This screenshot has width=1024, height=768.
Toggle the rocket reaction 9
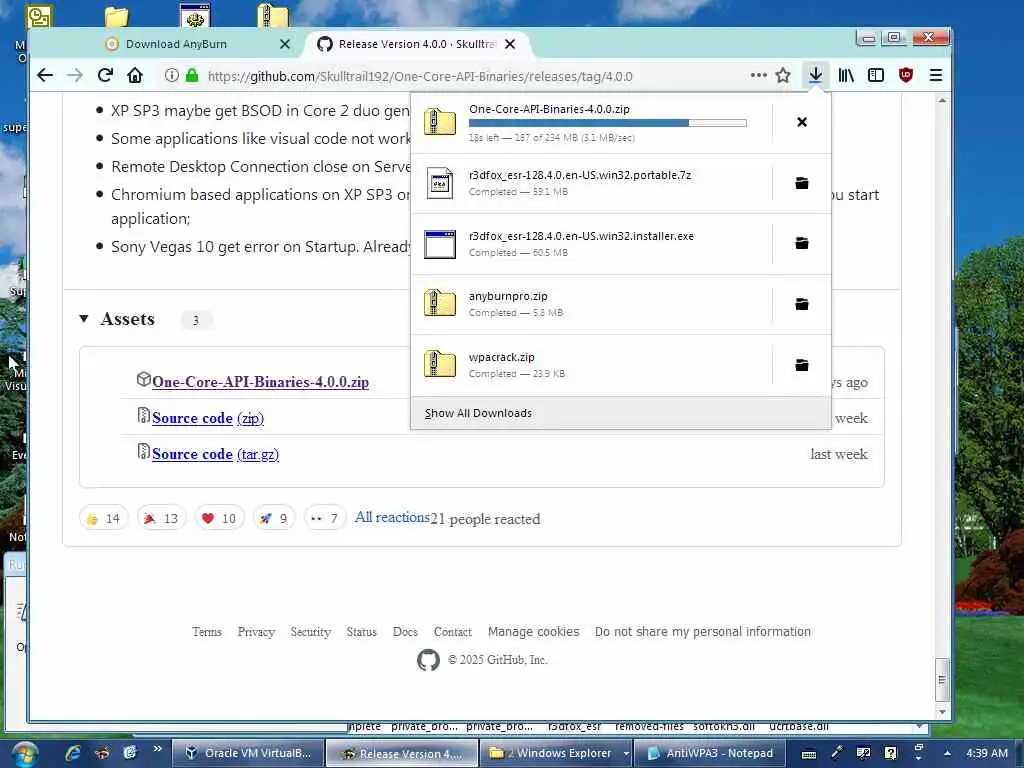point(274,519)
